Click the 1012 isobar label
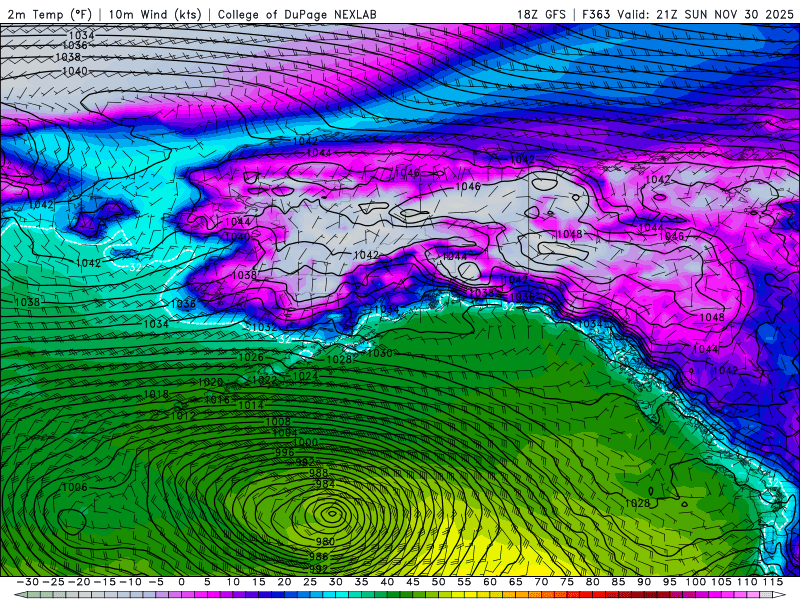The image size is (800, 600). [x=183, y=416]
